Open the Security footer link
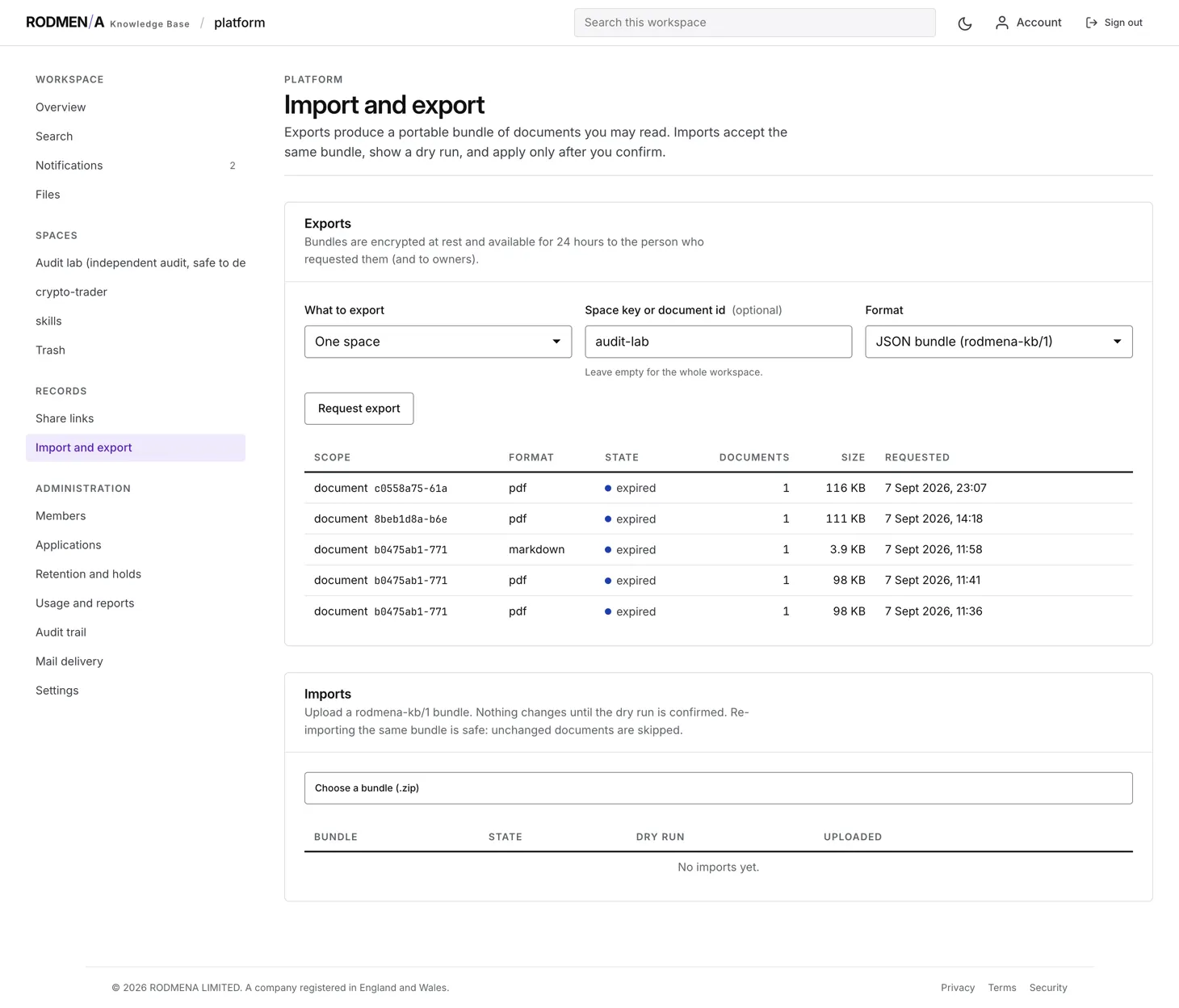Viewport: 1179px width, 1008px height. (x=1048, y=988)
